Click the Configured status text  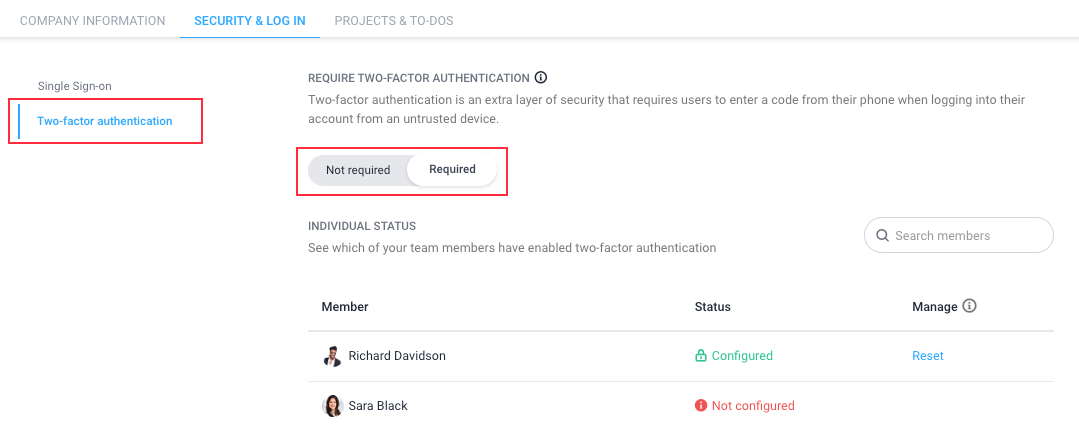pos(742,356)
